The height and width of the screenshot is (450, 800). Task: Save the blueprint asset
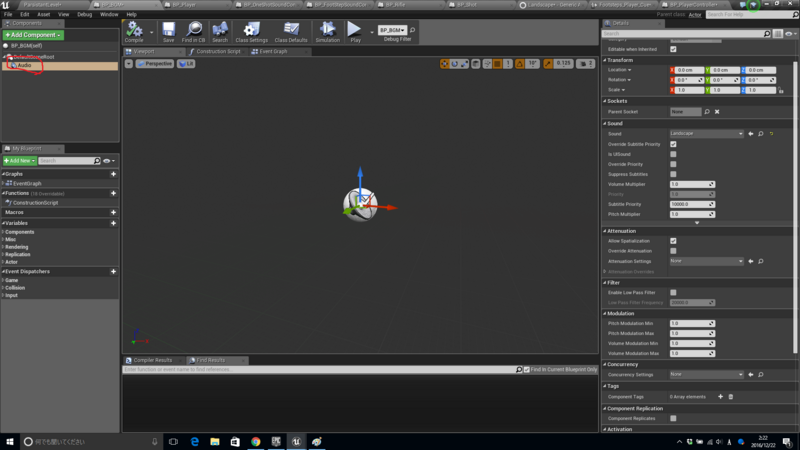(x=168, y=32)
